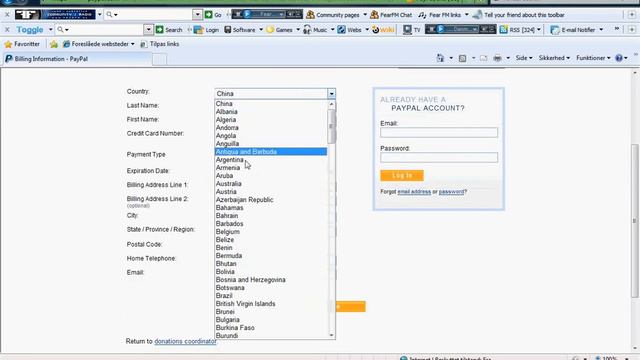Select Azerbaijan Republic in list
The width and height of the screenshot is (640, 360).
(x=271, y=200)
